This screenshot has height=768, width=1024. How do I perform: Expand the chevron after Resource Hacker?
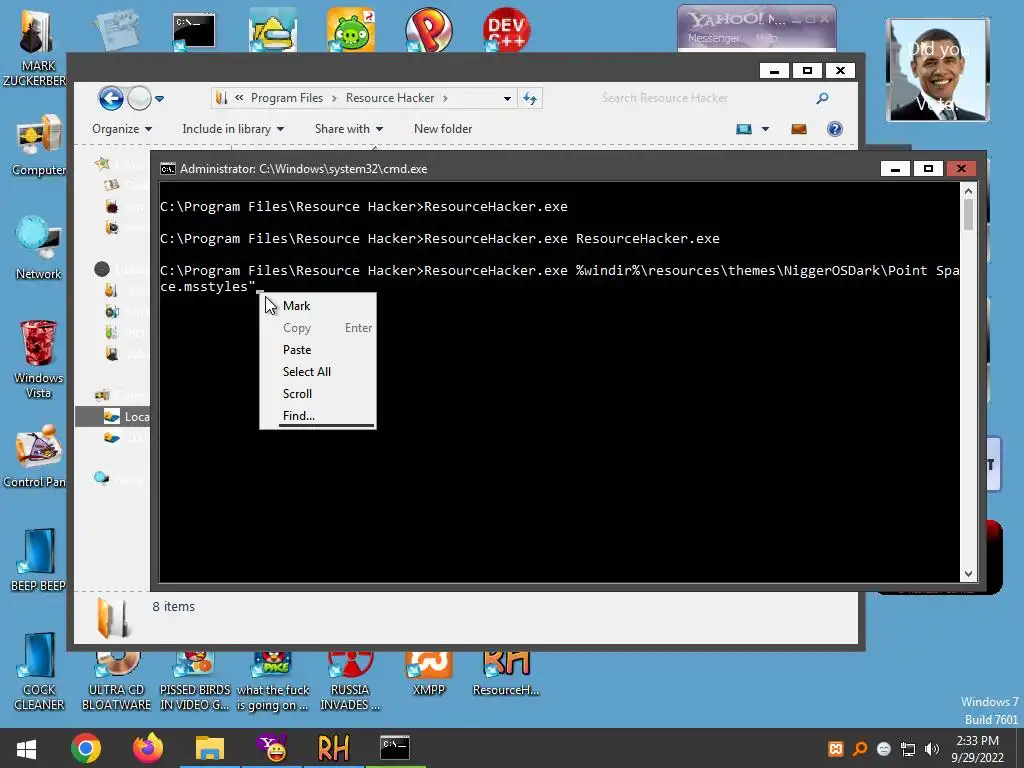[445, 98]
